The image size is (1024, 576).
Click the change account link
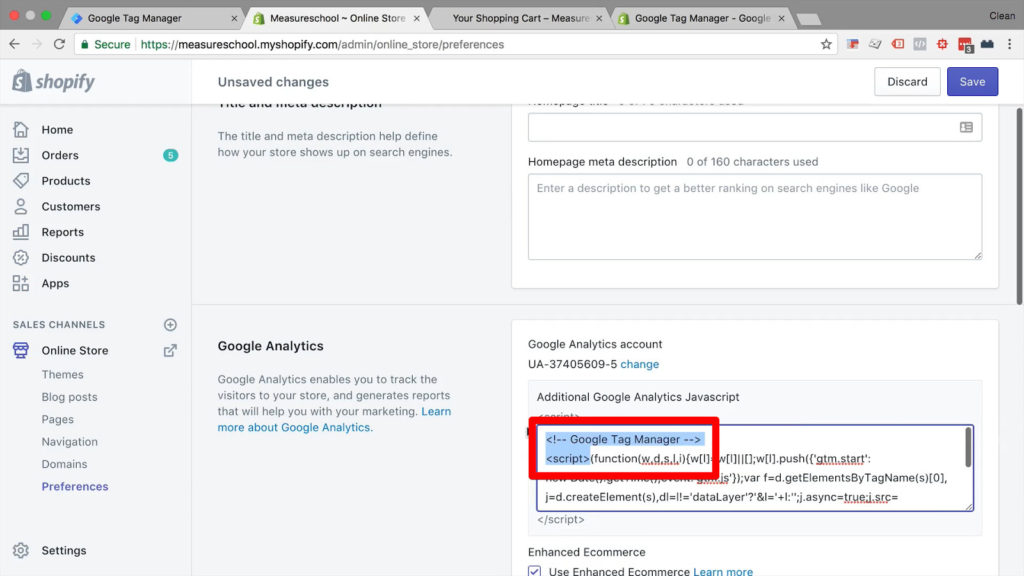(x=640, y=364)
